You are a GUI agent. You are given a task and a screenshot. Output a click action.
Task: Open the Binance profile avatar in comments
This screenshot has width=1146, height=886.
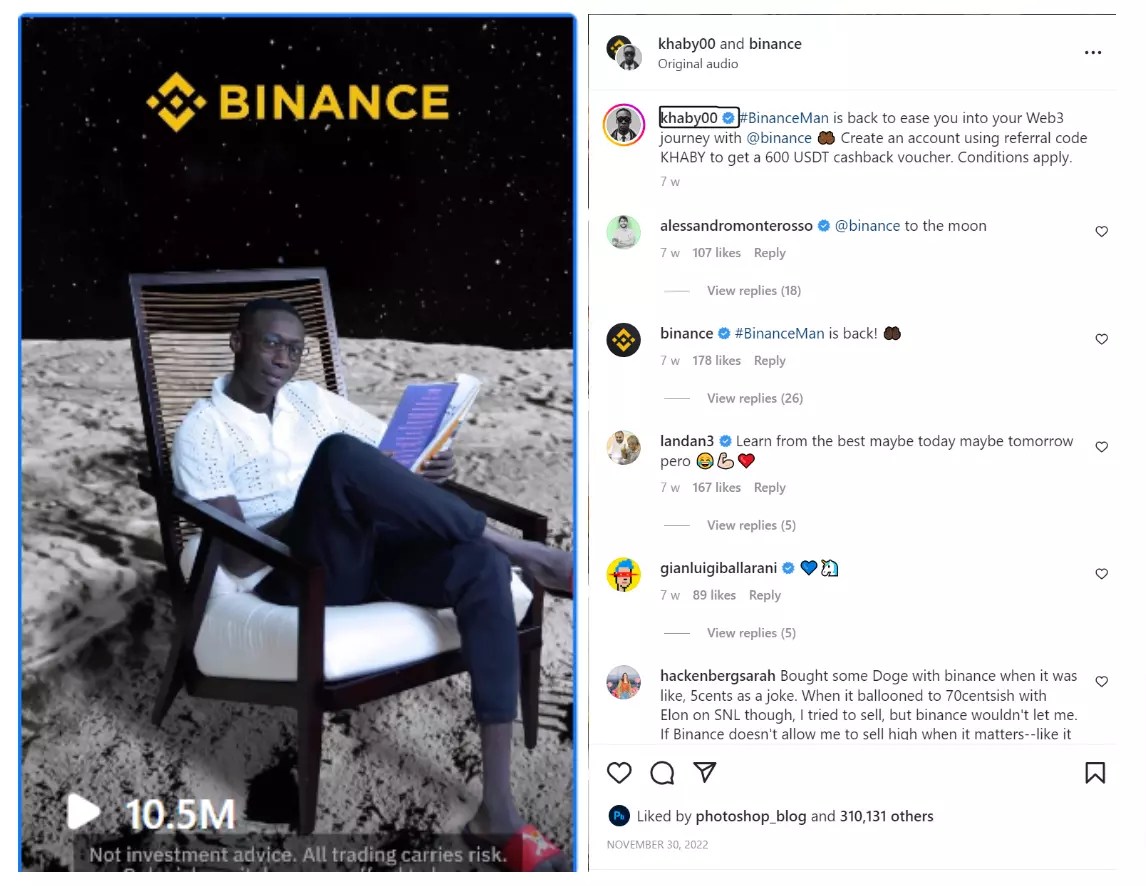(x=623, y=340)
